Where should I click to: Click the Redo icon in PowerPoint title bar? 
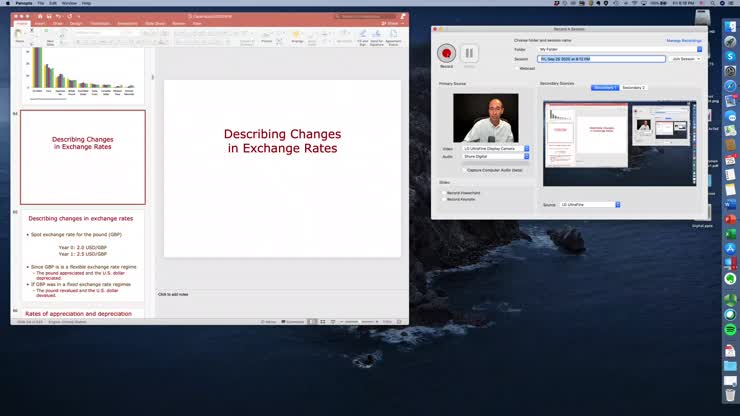point(70,16)
